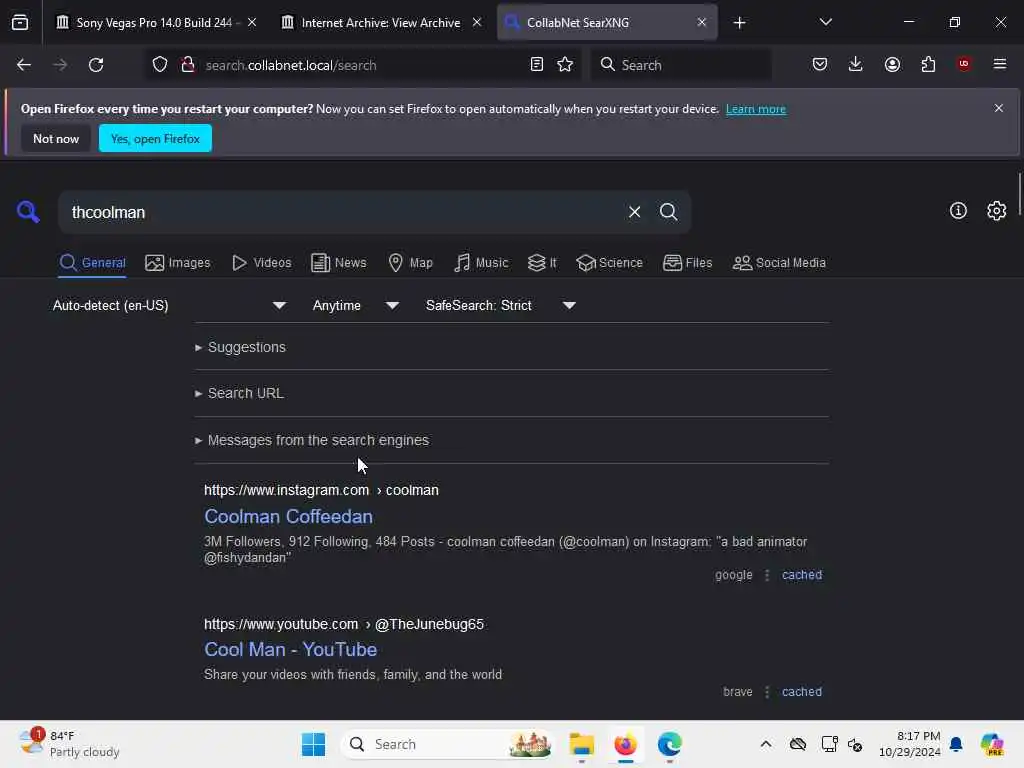Open the Cool Man - YouTube result
Image resolution: width=1024 pixels, height=768 pixels.
(x=291, y=650)
